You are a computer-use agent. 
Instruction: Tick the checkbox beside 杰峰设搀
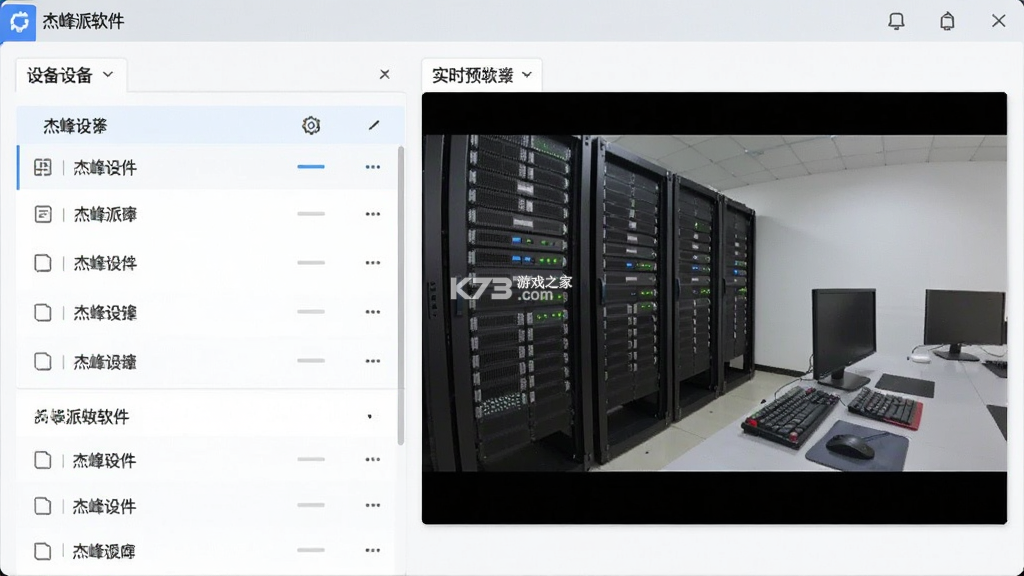point(42,312)
